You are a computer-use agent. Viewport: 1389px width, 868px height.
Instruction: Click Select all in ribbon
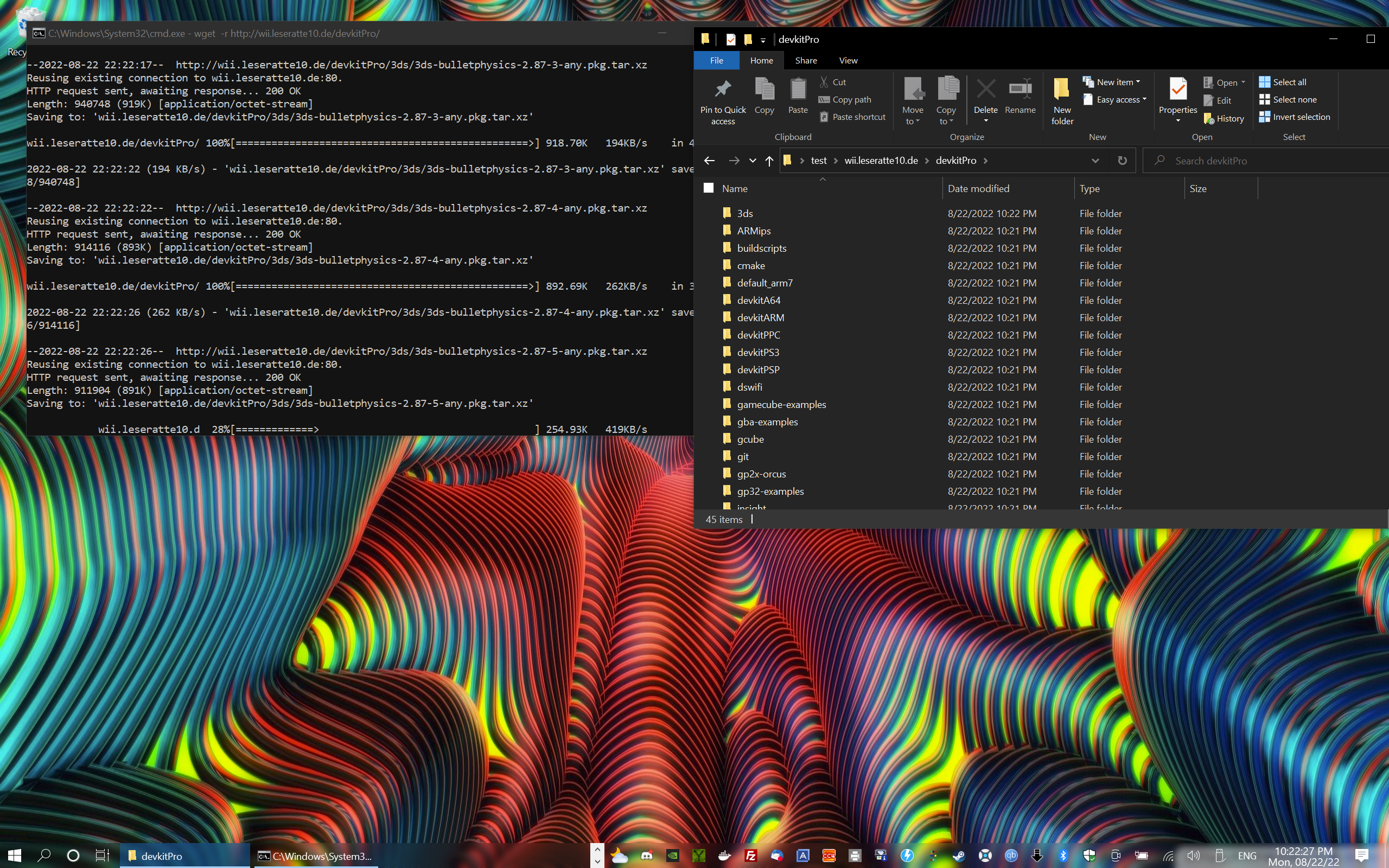pos(1282,82)
